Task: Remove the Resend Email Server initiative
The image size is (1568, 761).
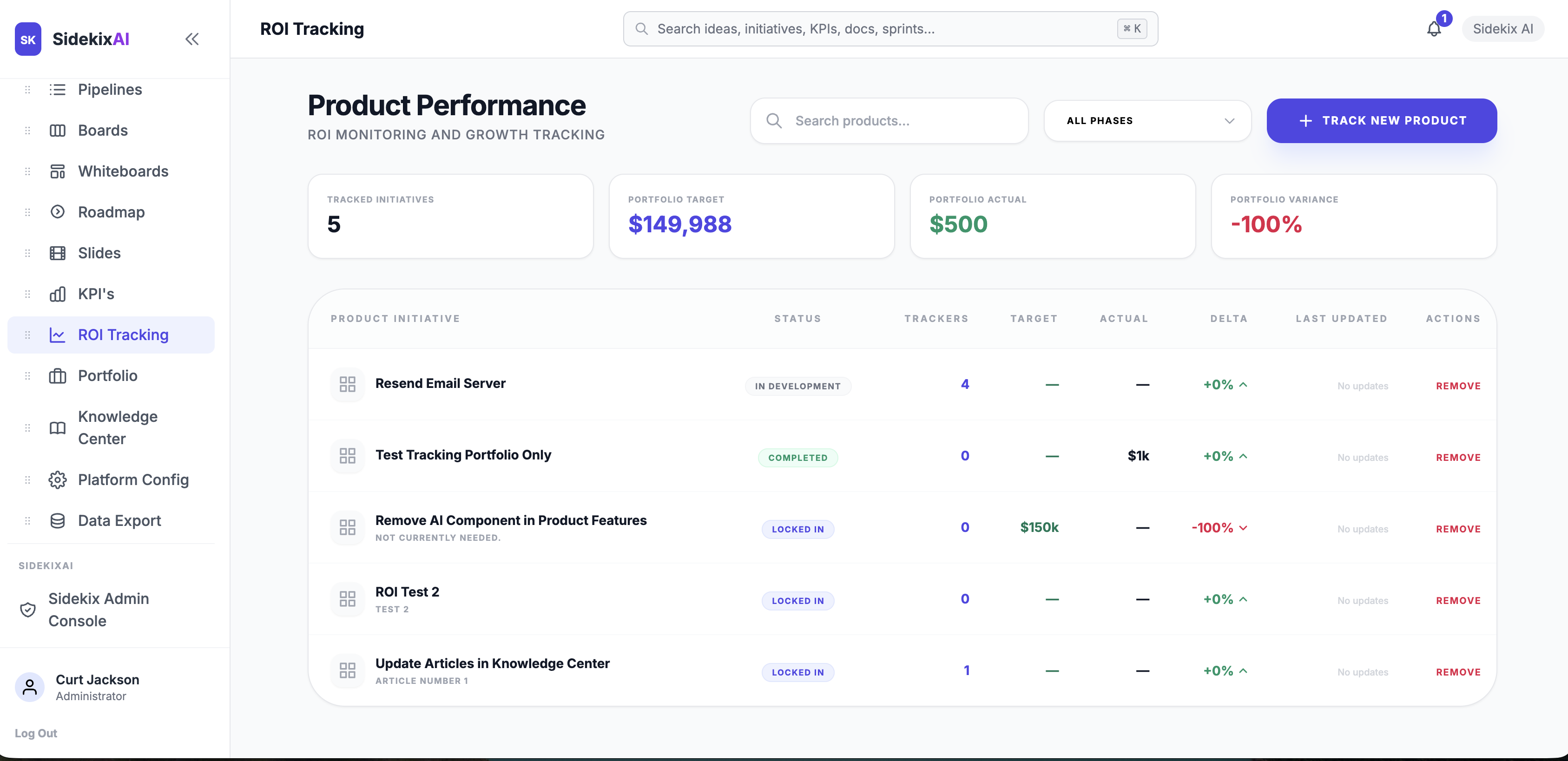Action: (x=1458, y=386)
